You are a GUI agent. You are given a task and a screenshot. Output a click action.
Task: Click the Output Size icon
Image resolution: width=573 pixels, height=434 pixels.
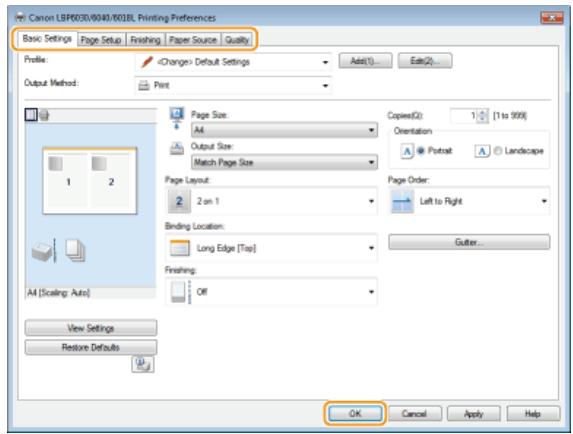pos(177,149)
